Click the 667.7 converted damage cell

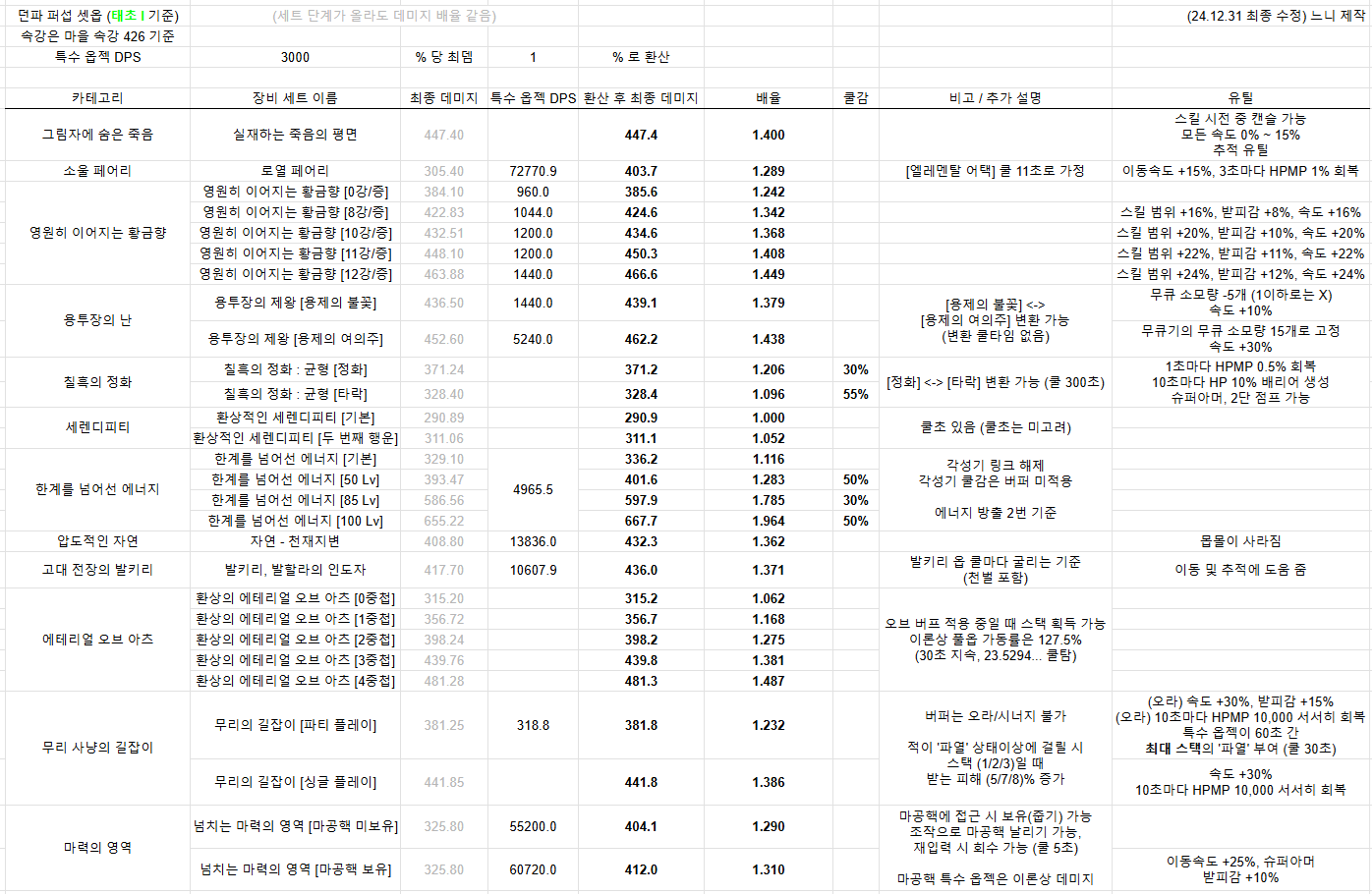tap(641, 521)
